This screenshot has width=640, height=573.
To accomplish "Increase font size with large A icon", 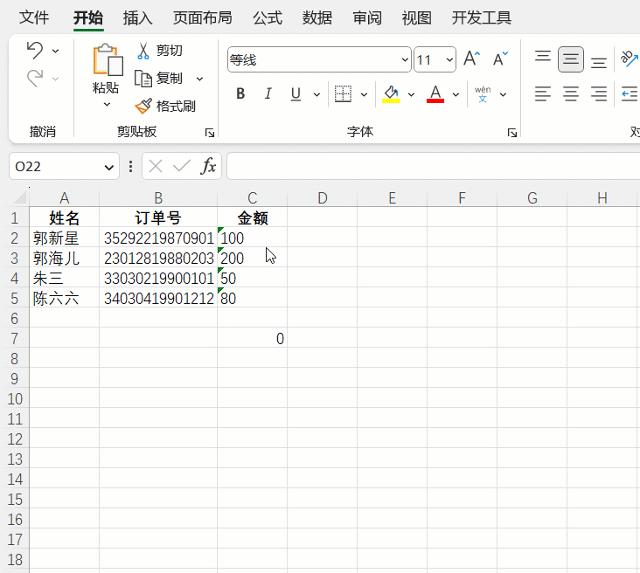I will pos(471,59).
